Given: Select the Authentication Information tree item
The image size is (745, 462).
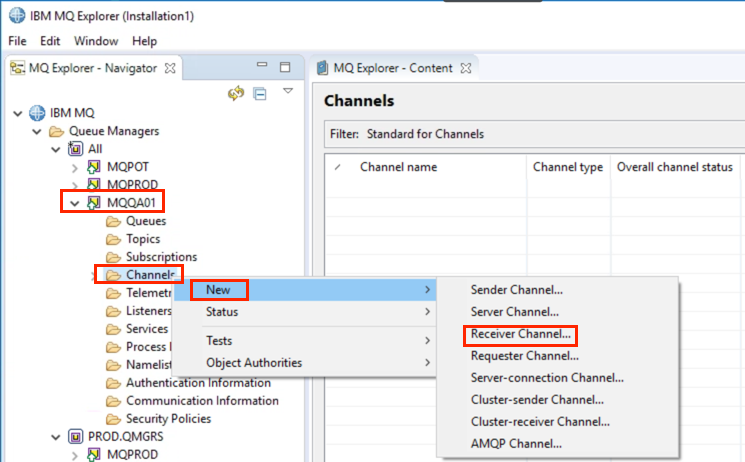Looking at the screenshot, I should [199, 383].
